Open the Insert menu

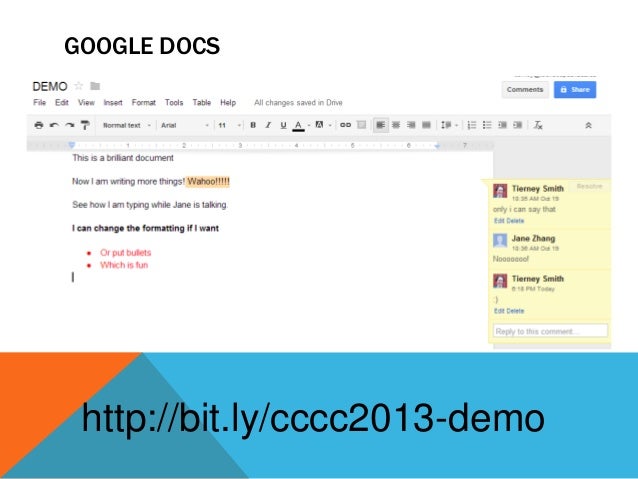[x=113, y=103]
